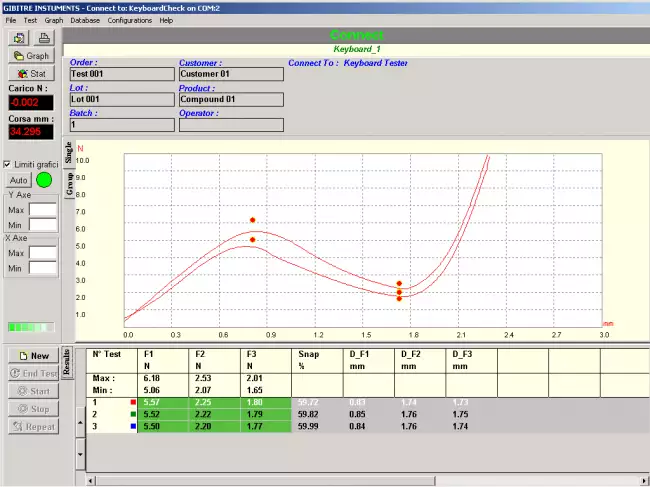The image size is (650, 487).
Task: Click the empty Operator field
Action: pyautogui.click(x=231, y=125)
